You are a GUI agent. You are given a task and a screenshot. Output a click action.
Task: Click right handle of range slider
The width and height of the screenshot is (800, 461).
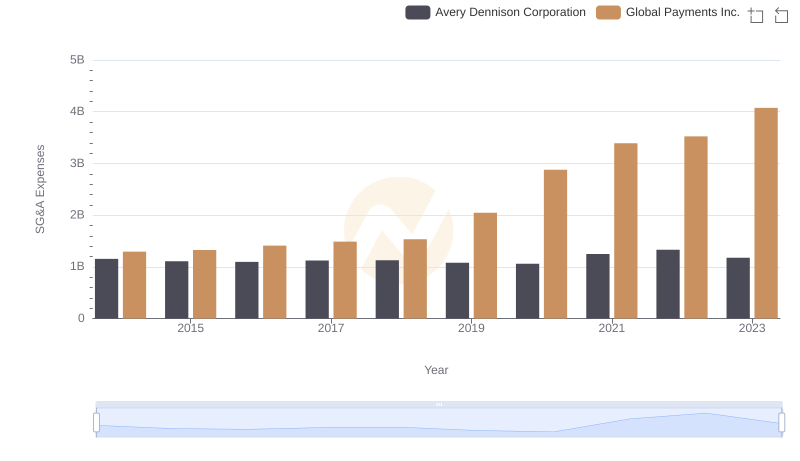781,422
